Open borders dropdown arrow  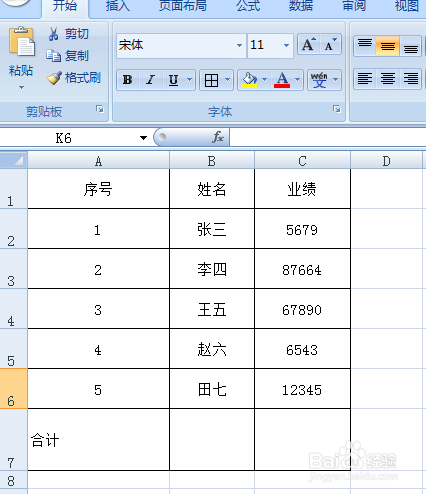pyautogui.click(x=228, y=80)
